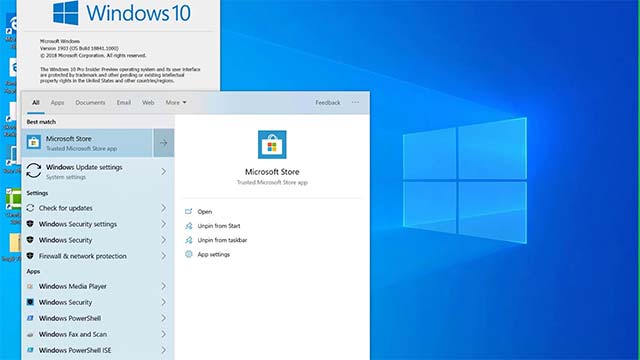This screenshot has height=360, width=640.
Task: Expand Firewall & network protection chevron
Action: point(164,256)
